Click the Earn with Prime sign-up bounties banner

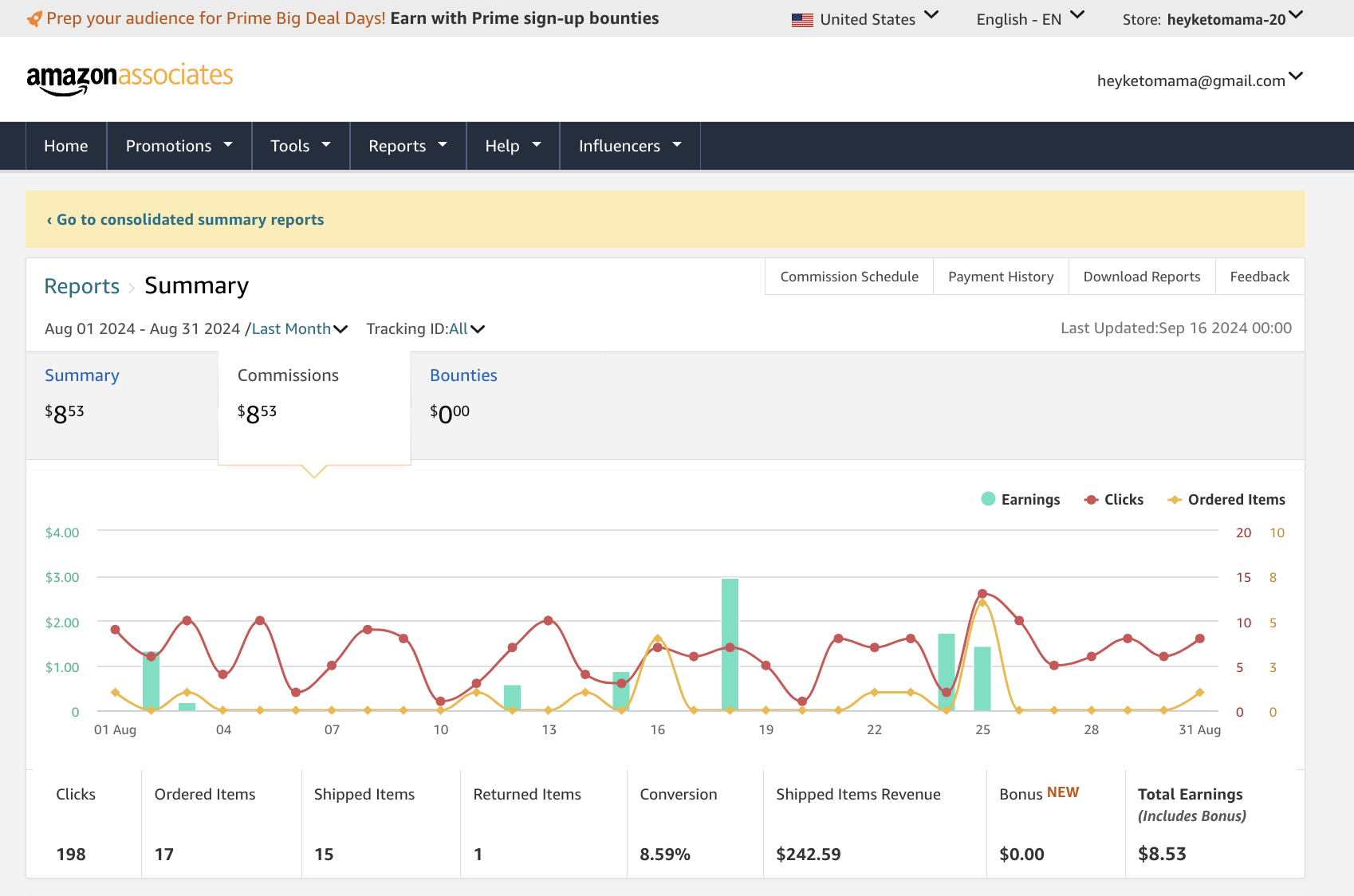tap(525, 18)
